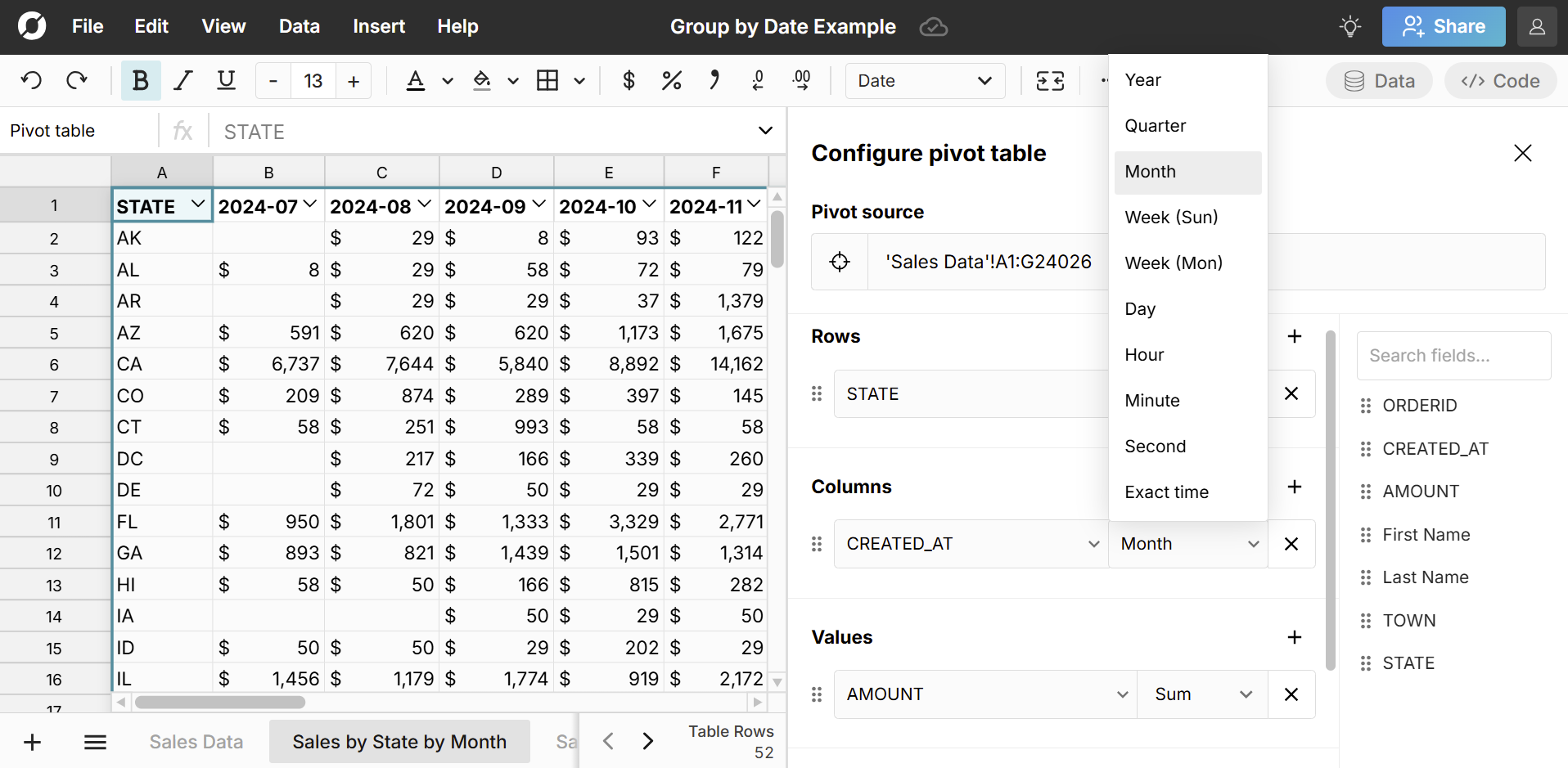Screen dimensions: 1568x768
Task: Open the Code panel
Action: click(x=1499, y=80)
